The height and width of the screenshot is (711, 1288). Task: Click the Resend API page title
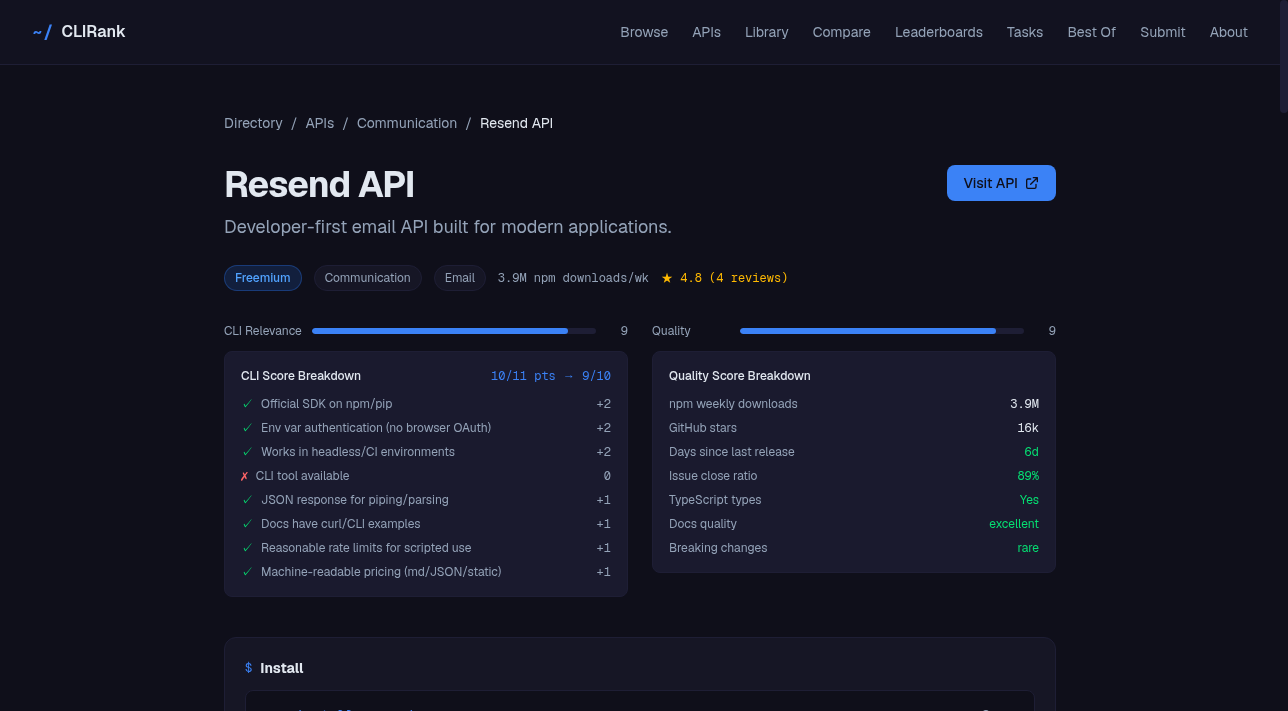(319, 185)
